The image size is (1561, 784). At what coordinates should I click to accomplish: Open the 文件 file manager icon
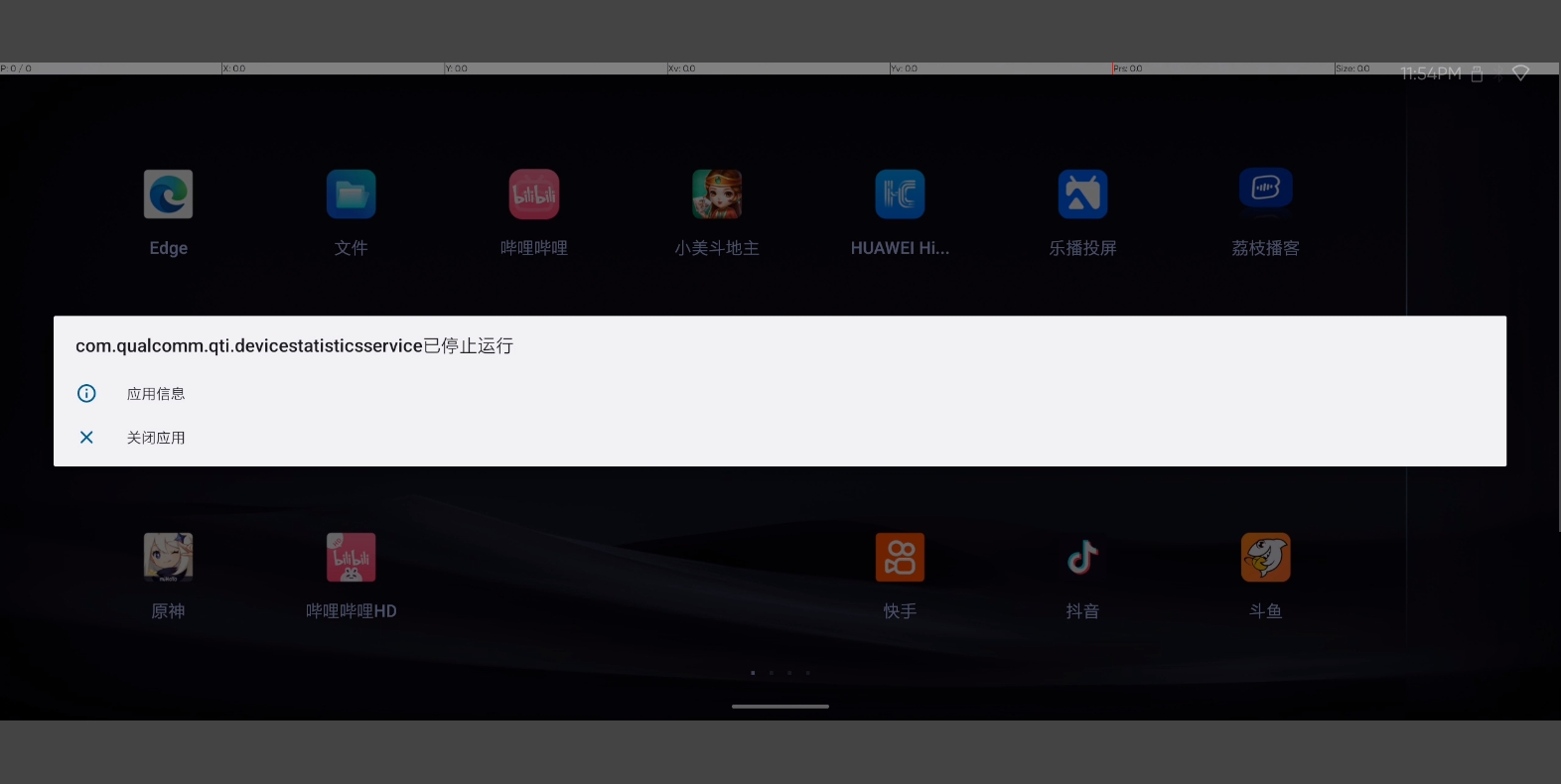(352, 195)
